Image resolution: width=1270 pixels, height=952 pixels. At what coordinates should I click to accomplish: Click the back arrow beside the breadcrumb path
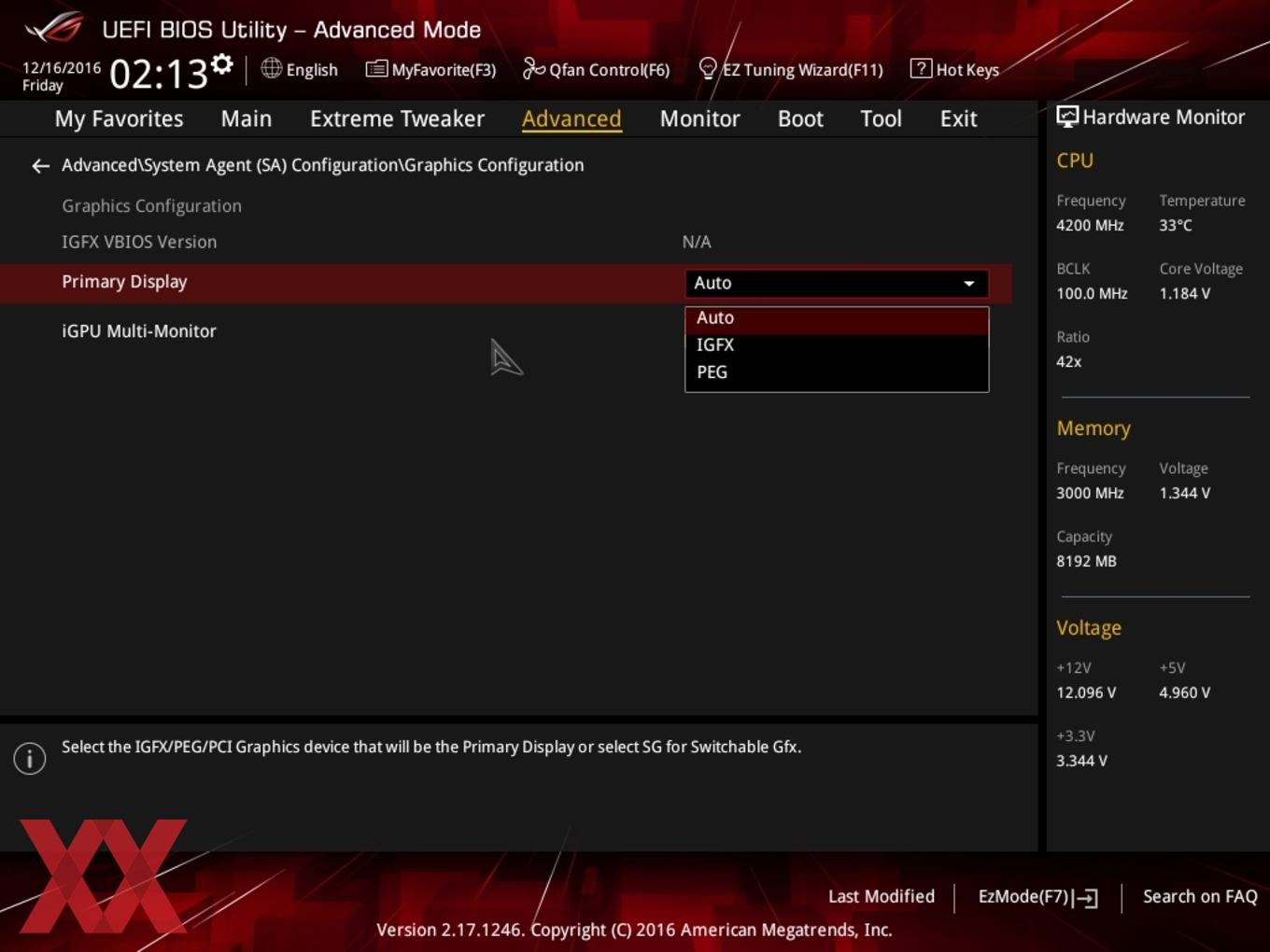[40, 166]
